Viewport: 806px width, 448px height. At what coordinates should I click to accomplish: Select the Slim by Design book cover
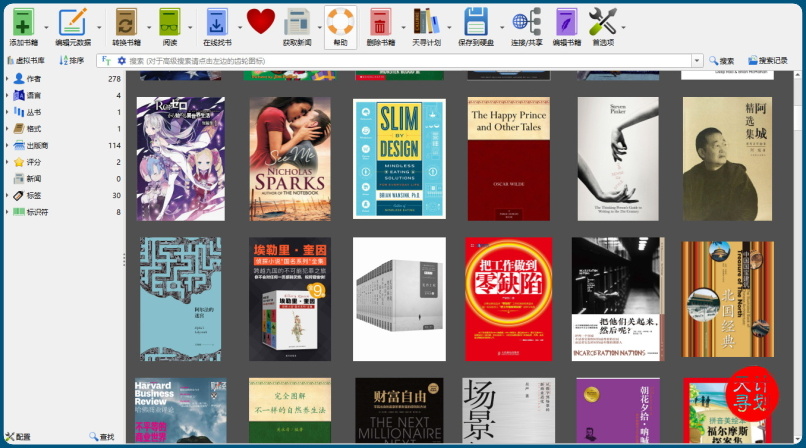tap(397, 158)
